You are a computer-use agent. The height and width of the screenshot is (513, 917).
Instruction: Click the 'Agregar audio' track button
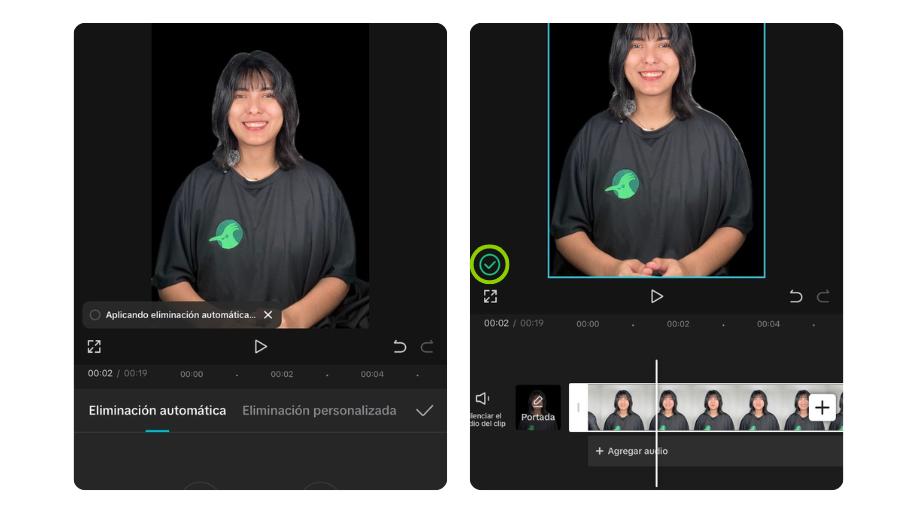tap(632, 451)
